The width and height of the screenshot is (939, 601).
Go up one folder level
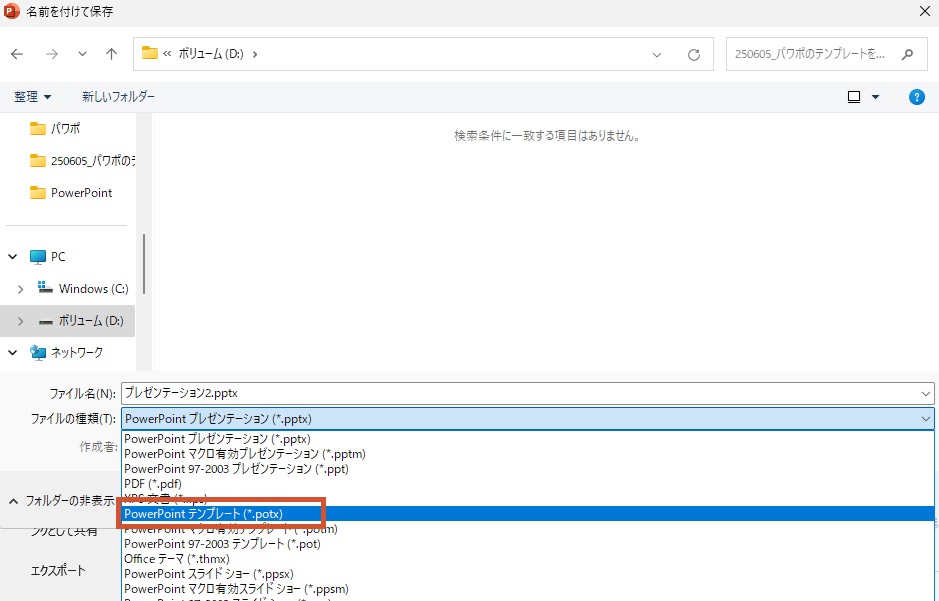coord(111,54)
